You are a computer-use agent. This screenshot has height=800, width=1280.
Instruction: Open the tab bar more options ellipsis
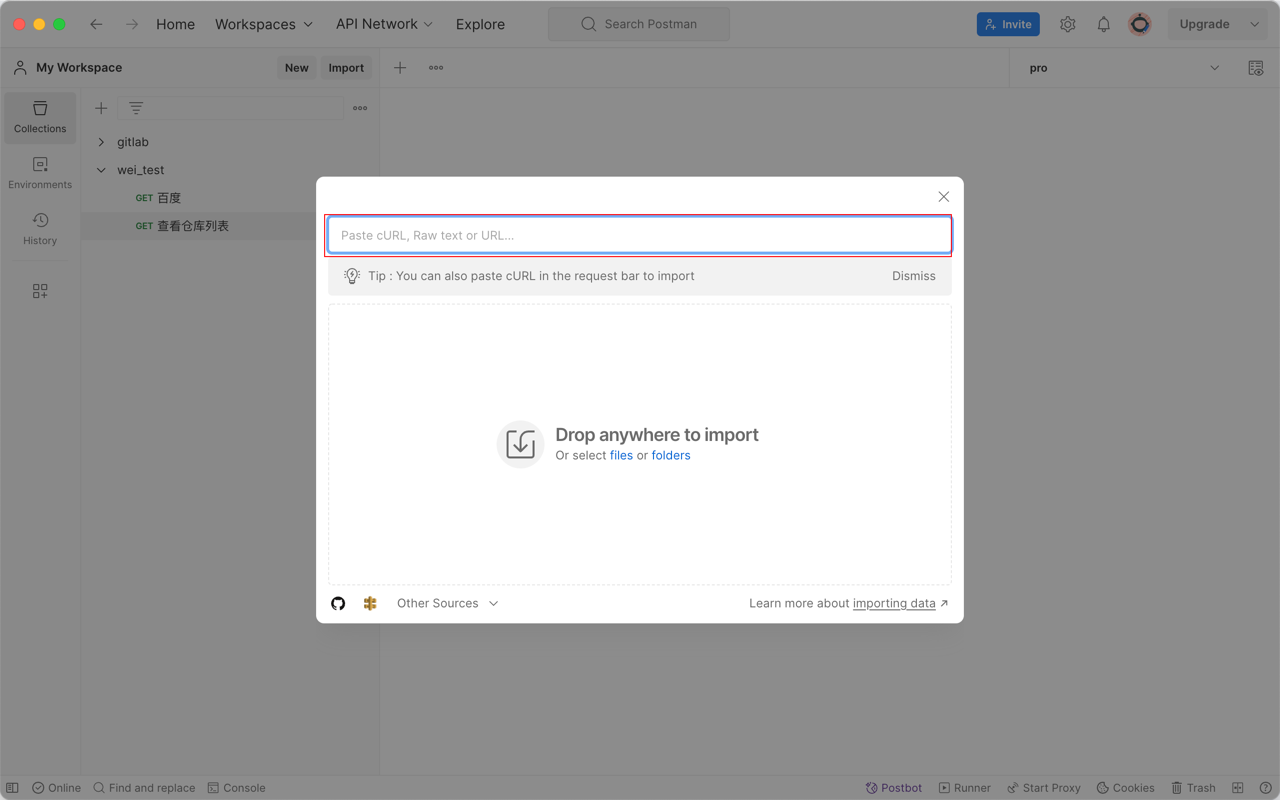(436, 68)
